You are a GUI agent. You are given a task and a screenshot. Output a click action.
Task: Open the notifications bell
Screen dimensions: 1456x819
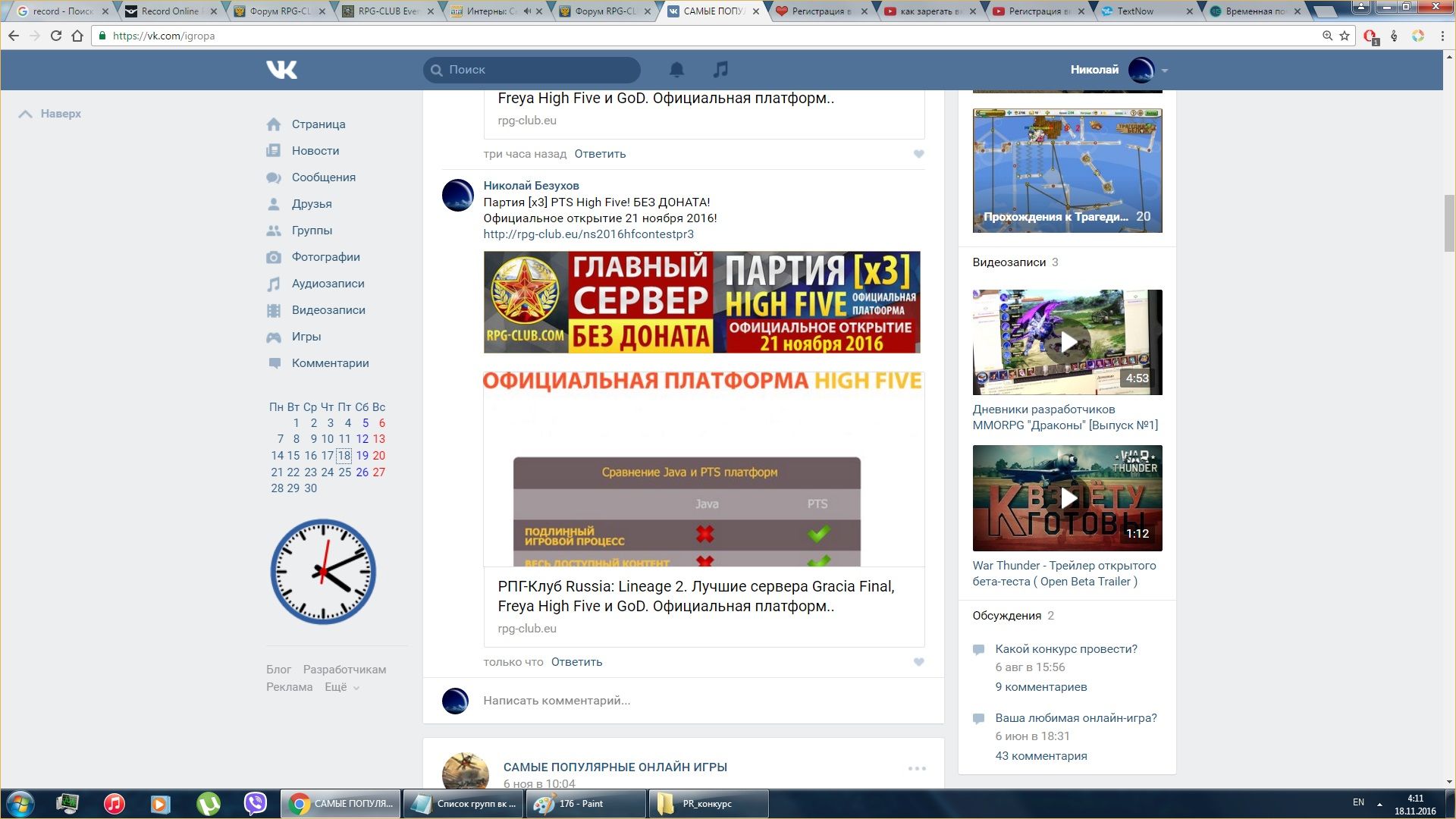[676, 70]
